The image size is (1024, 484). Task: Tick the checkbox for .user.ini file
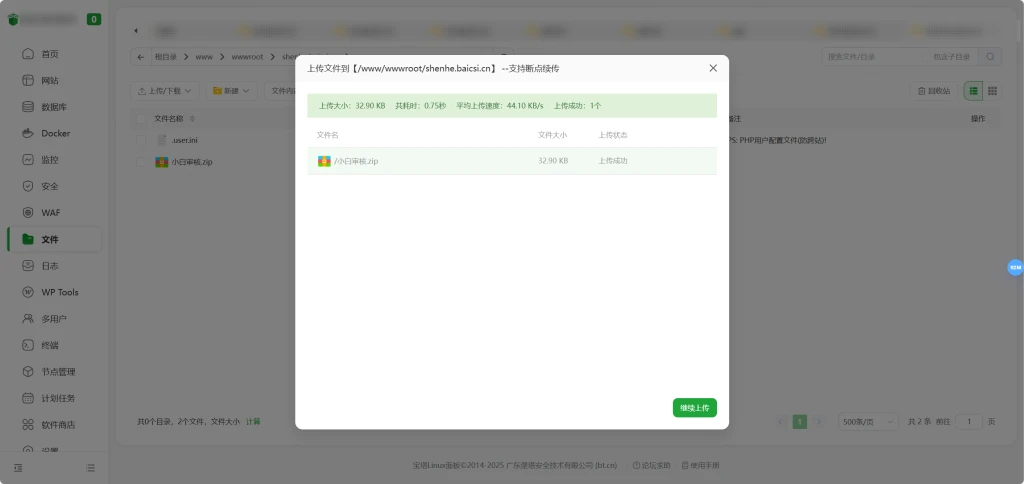[141, 140]
